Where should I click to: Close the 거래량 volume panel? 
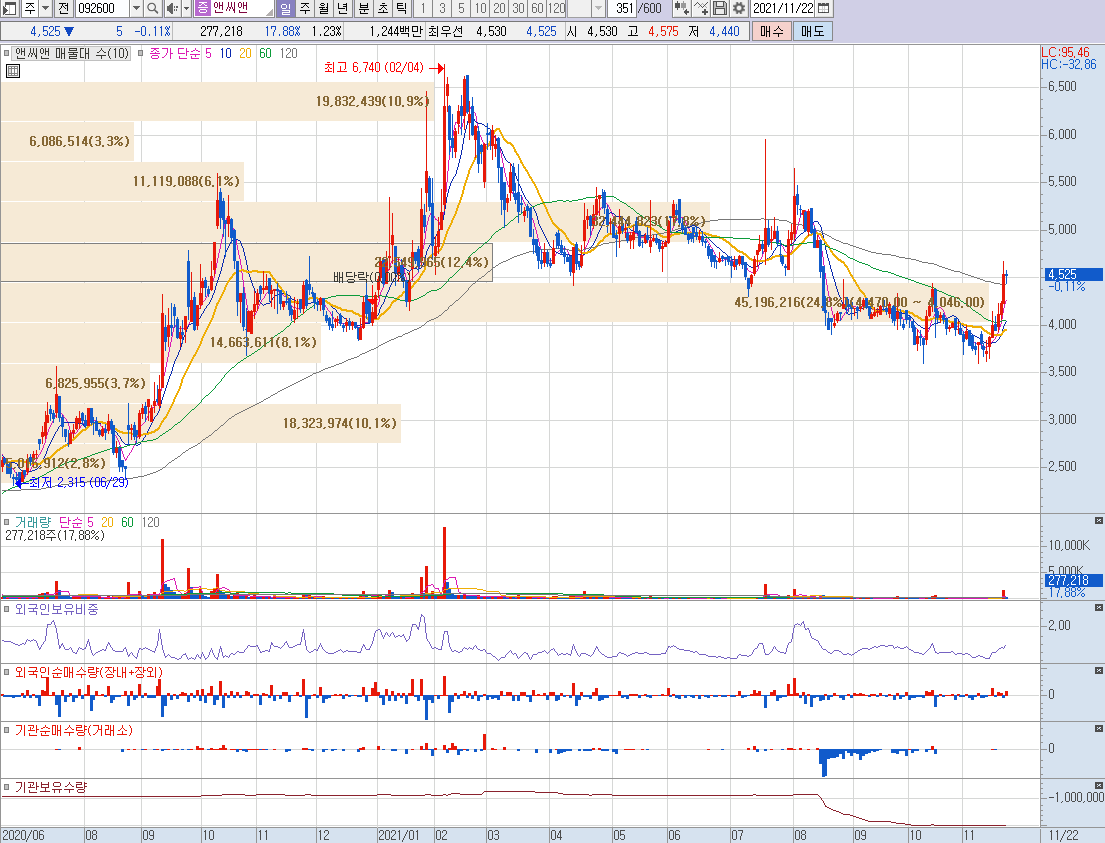(x=1099, y=521)
